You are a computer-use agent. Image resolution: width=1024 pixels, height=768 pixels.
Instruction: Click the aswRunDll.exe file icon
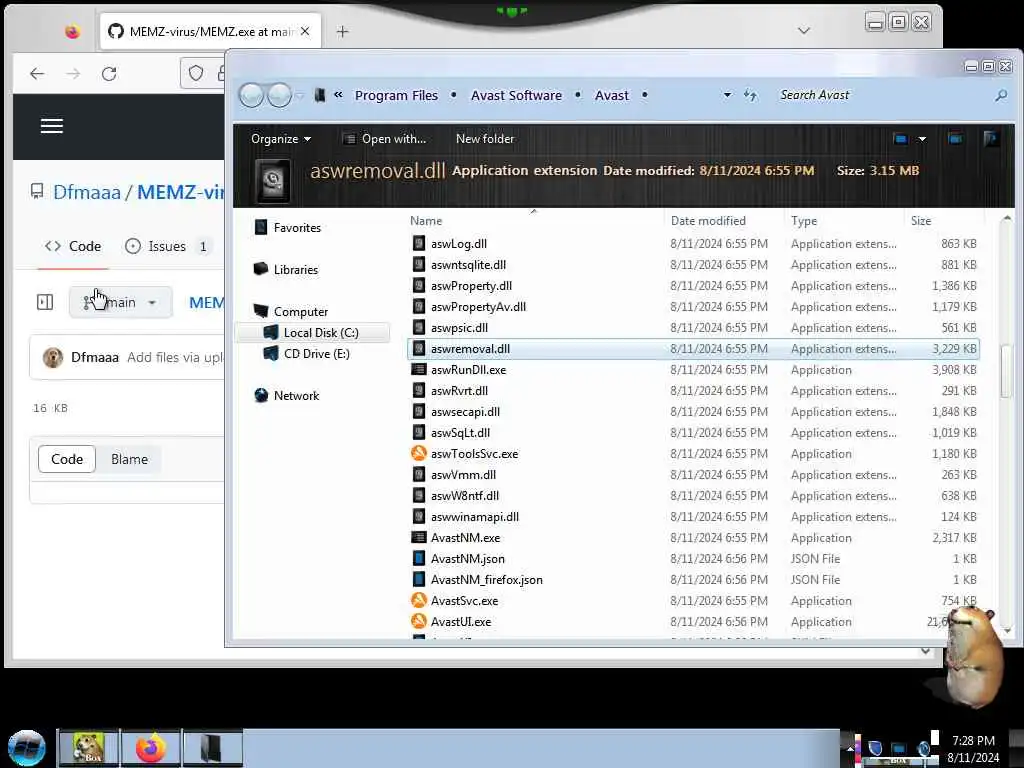419,370
